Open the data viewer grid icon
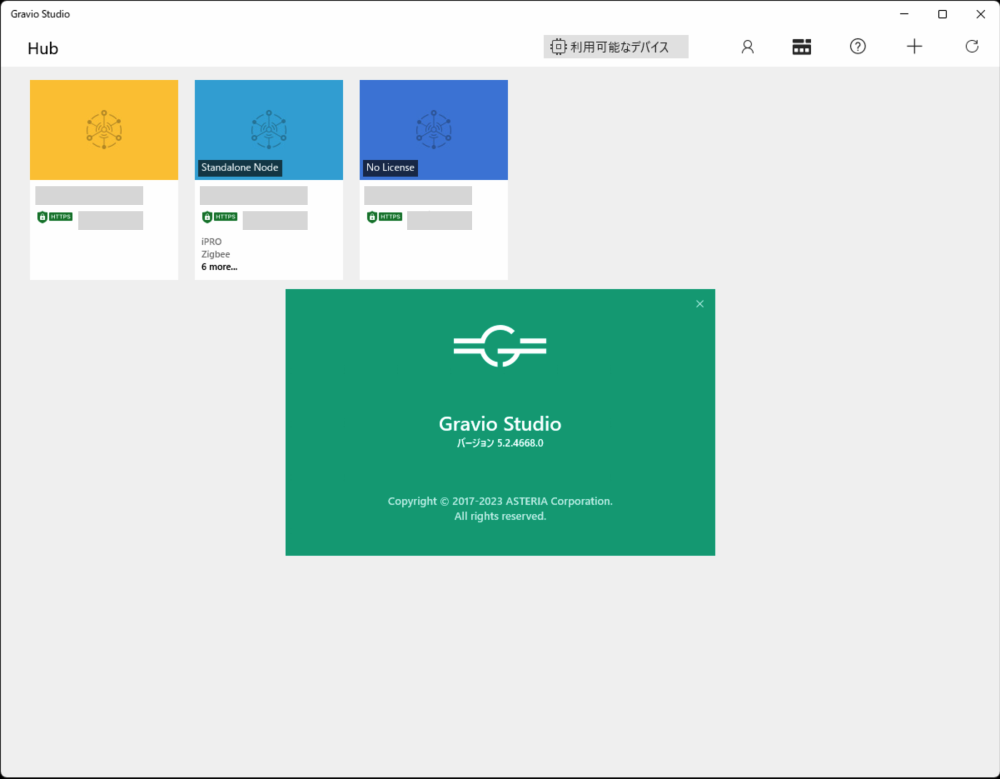This screenshot has height=779, width=1000. coord(802,47)
